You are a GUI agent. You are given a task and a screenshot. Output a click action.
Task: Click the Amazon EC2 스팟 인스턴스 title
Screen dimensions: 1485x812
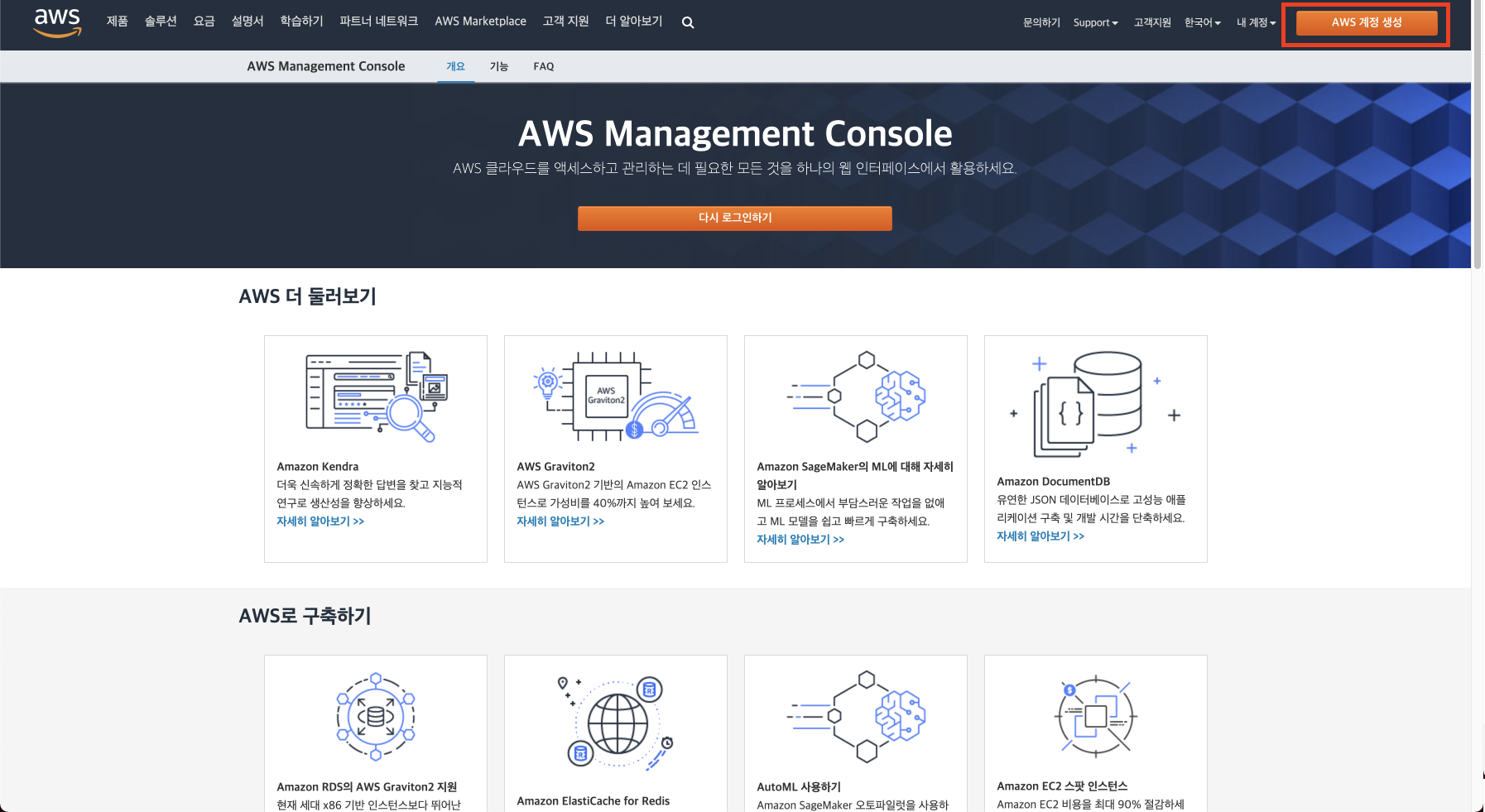click(1062, 786)
